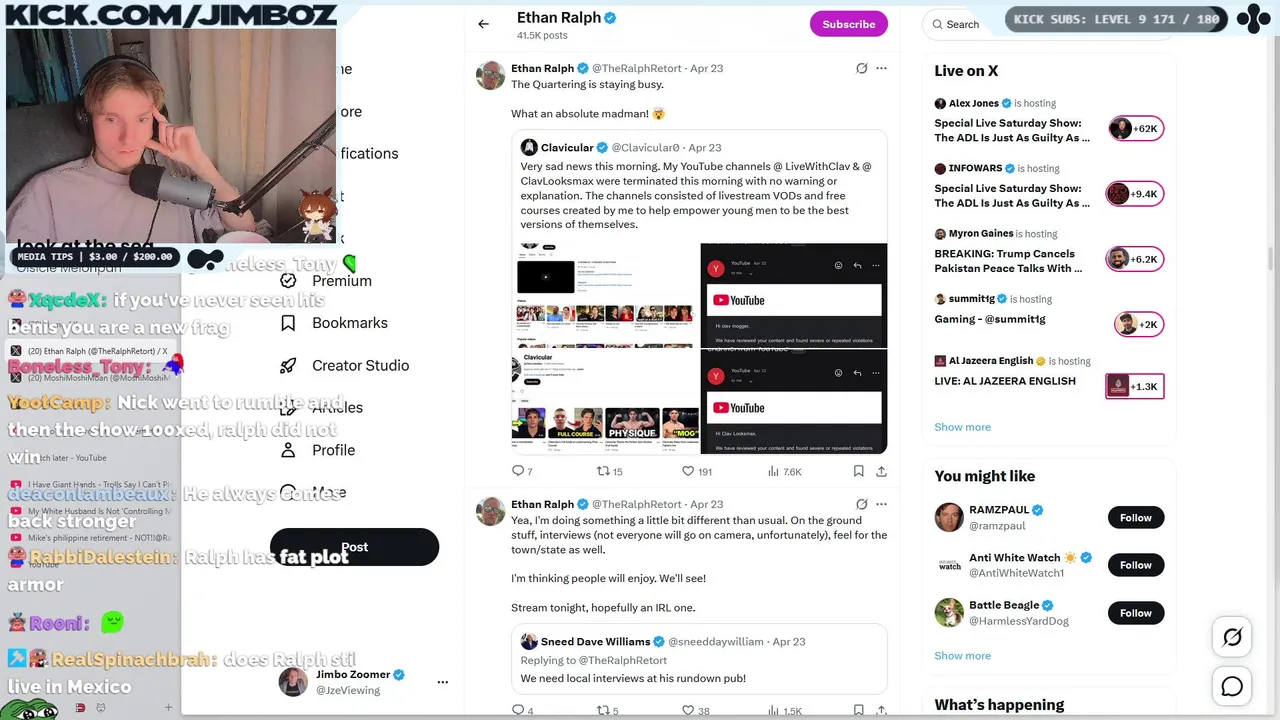This screenshot has width=1280, height=720.
Task: Open the floating Grok button in the corner
Action: 1232,637
